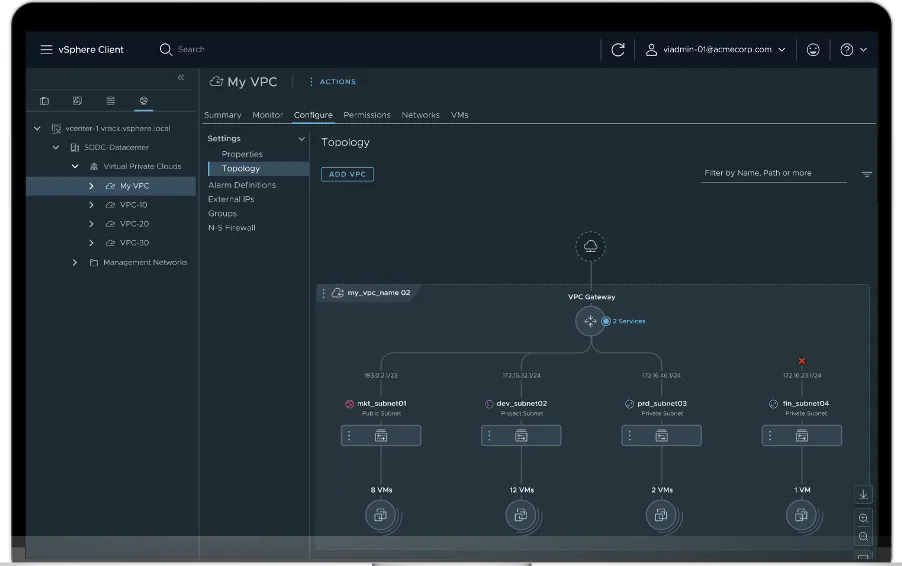Viewport: 902px width, 566px height.
Task: Open the my_vpc_name 02 kebab menu
Action: pyautogui.click(x=323, y=293)
